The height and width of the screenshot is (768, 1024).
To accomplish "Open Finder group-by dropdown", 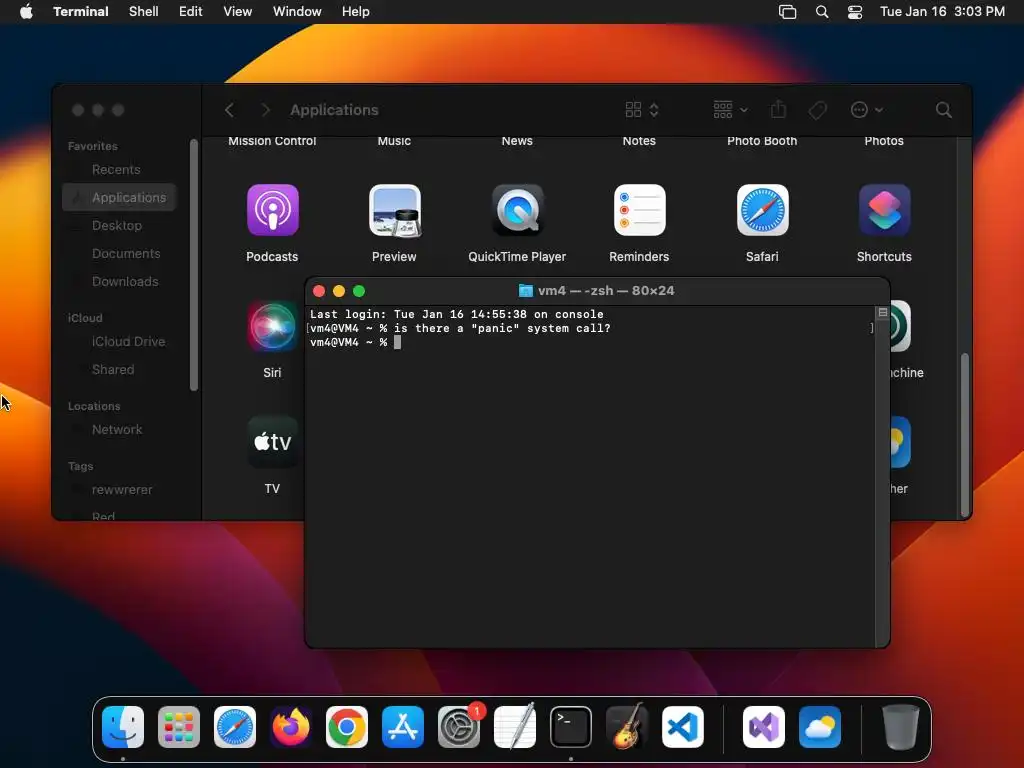I will tap(730, 110).
